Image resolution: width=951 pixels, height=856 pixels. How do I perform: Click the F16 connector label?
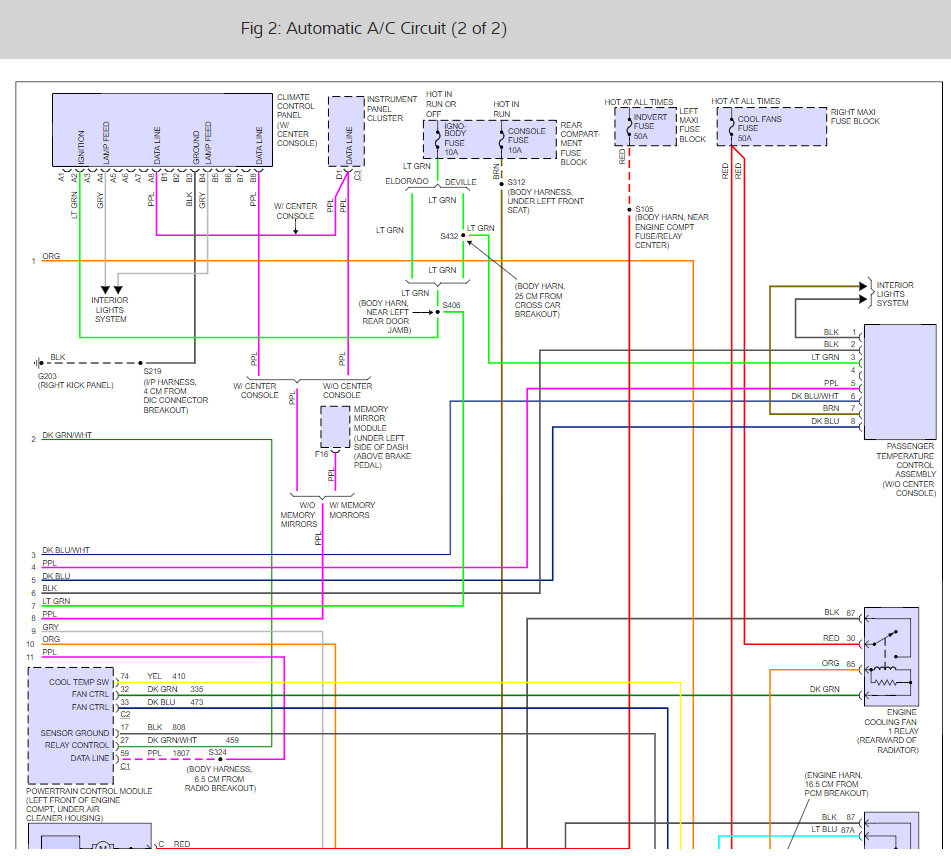tap(321, 454)
